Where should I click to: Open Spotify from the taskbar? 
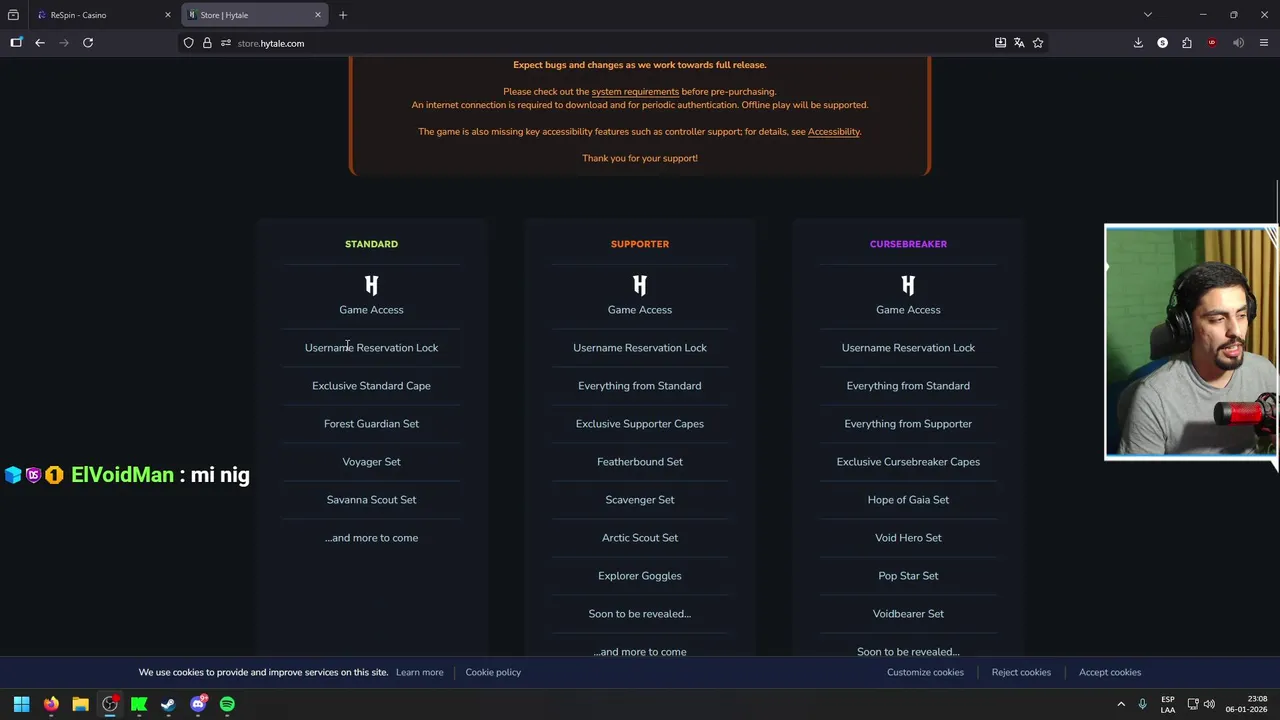227,704
